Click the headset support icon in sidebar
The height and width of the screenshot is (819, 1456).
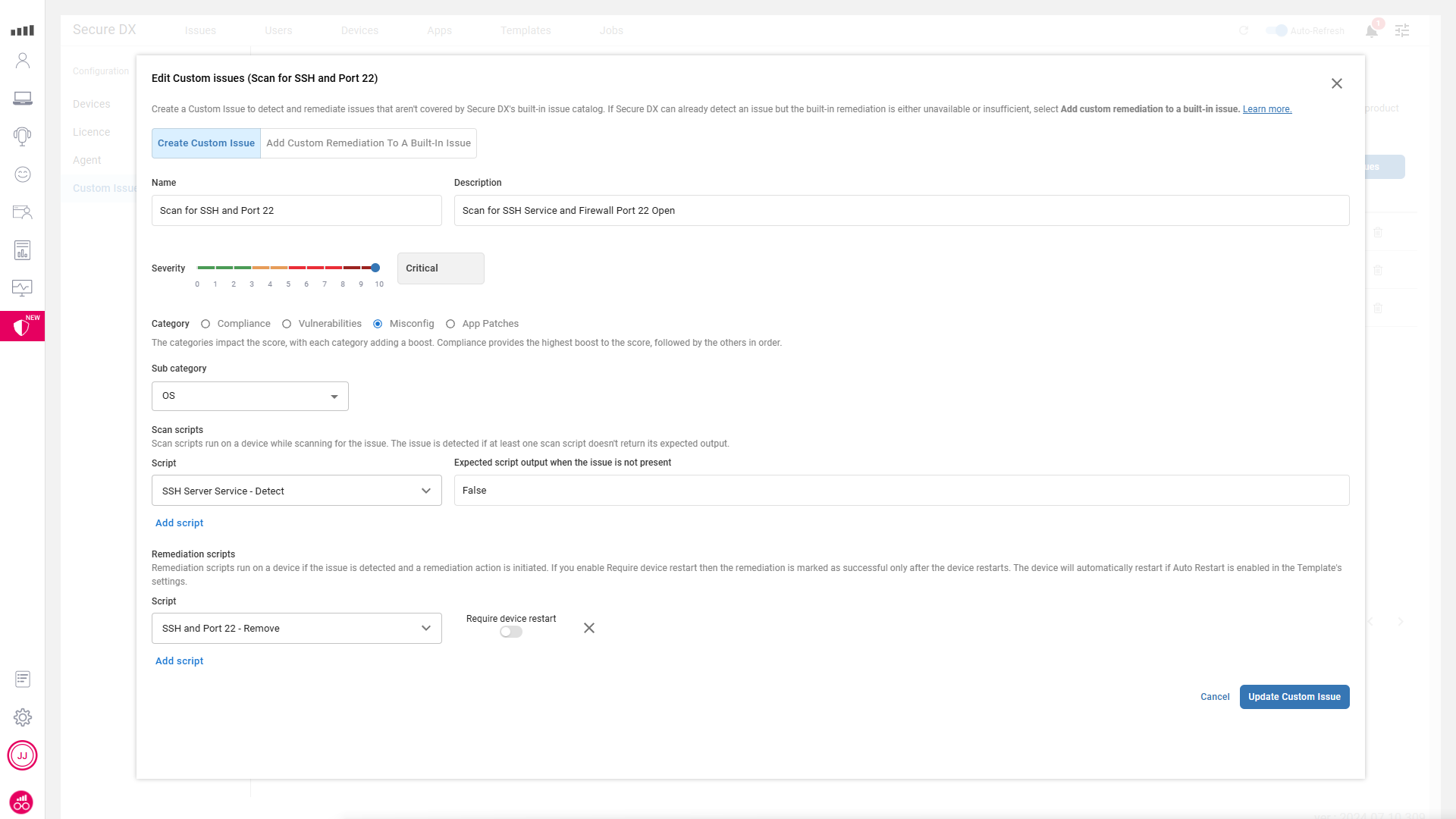[23, 136]
